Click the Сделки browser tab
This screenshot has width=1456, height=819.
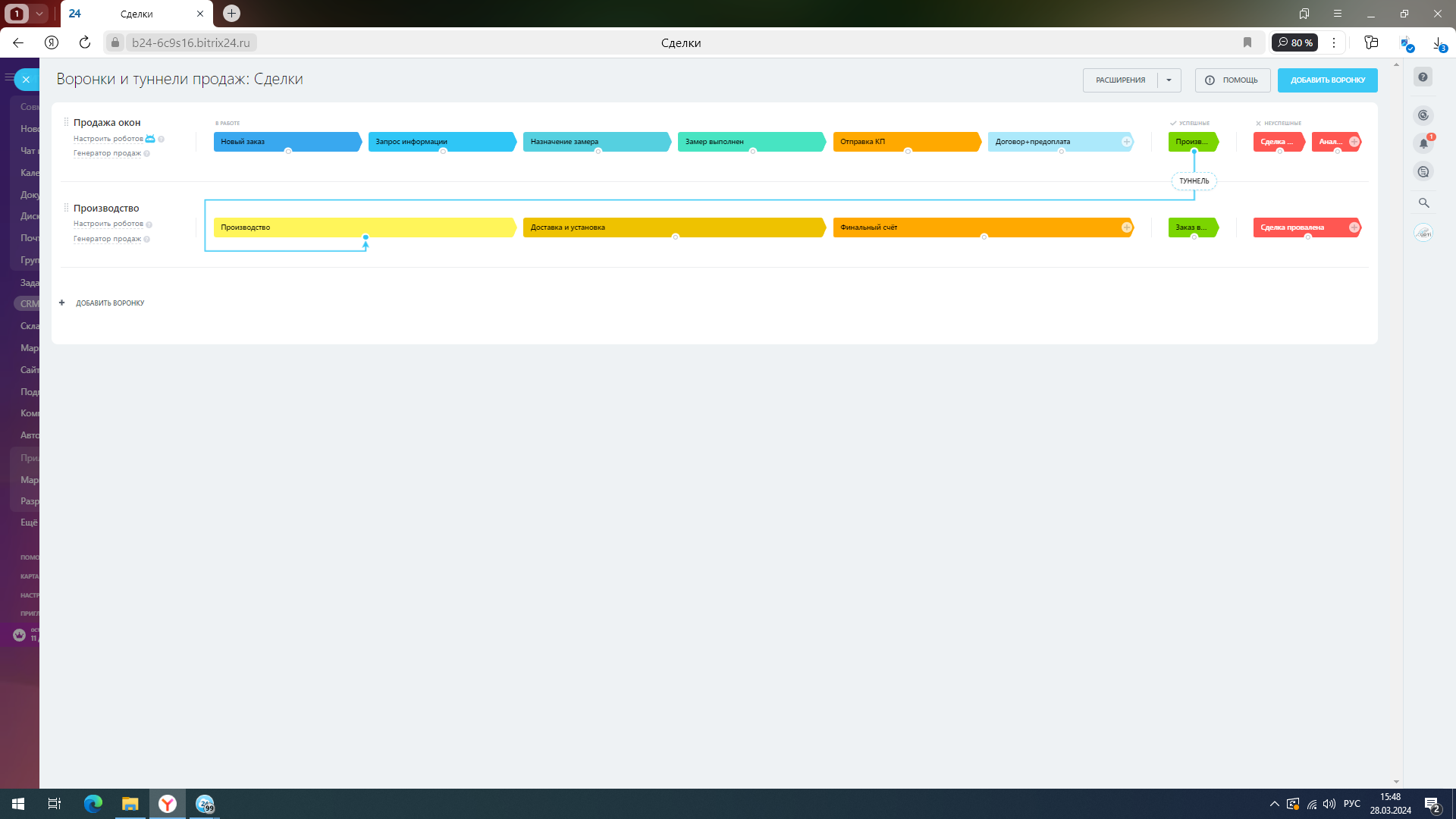pyautogui.click(x=136, y=14)
